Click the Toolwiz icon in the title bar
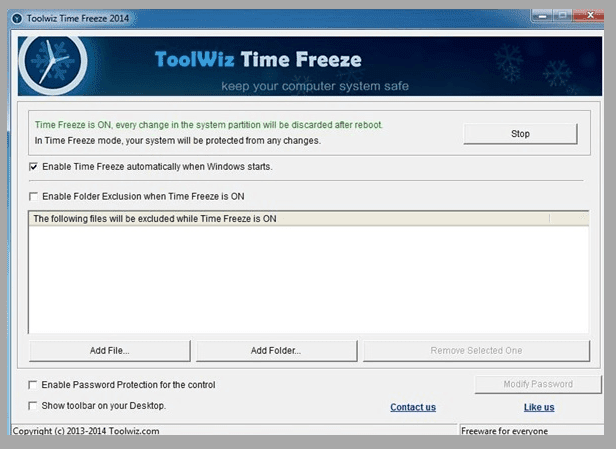616x449 pixels. point(17,18)
